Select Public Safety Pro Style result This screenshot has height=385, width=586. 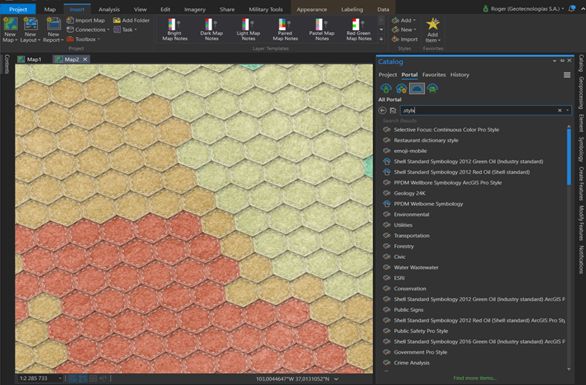[x=421, y=331]
